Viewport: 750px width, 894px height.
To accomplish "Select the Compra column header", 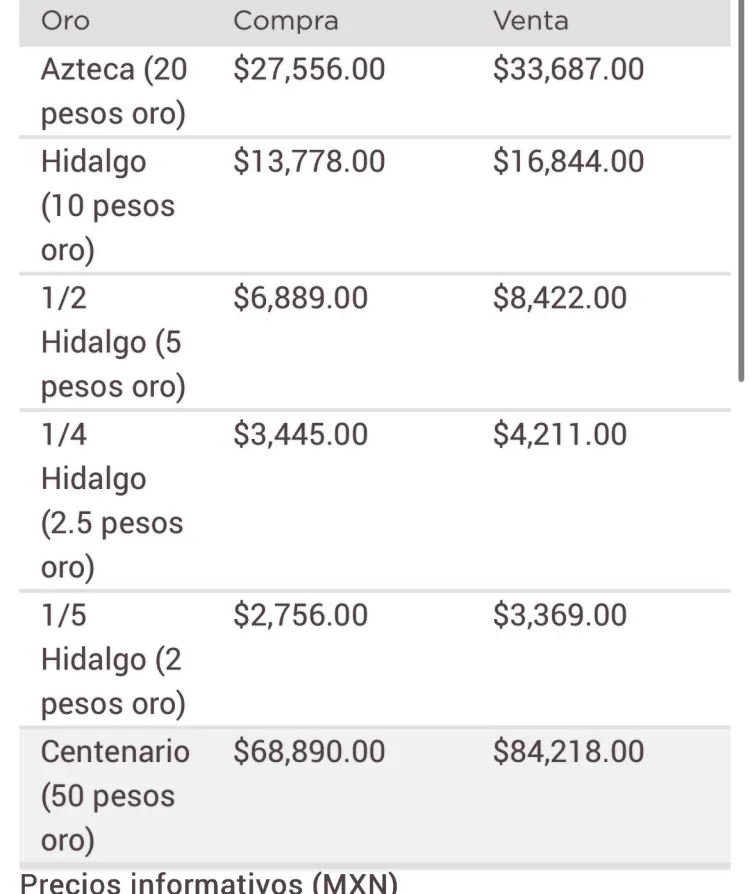I will pyautogui.click(x=286, y=22).
